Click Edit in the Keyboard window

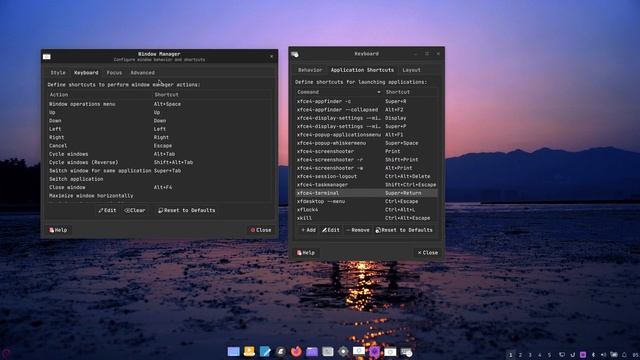(331, 230)
